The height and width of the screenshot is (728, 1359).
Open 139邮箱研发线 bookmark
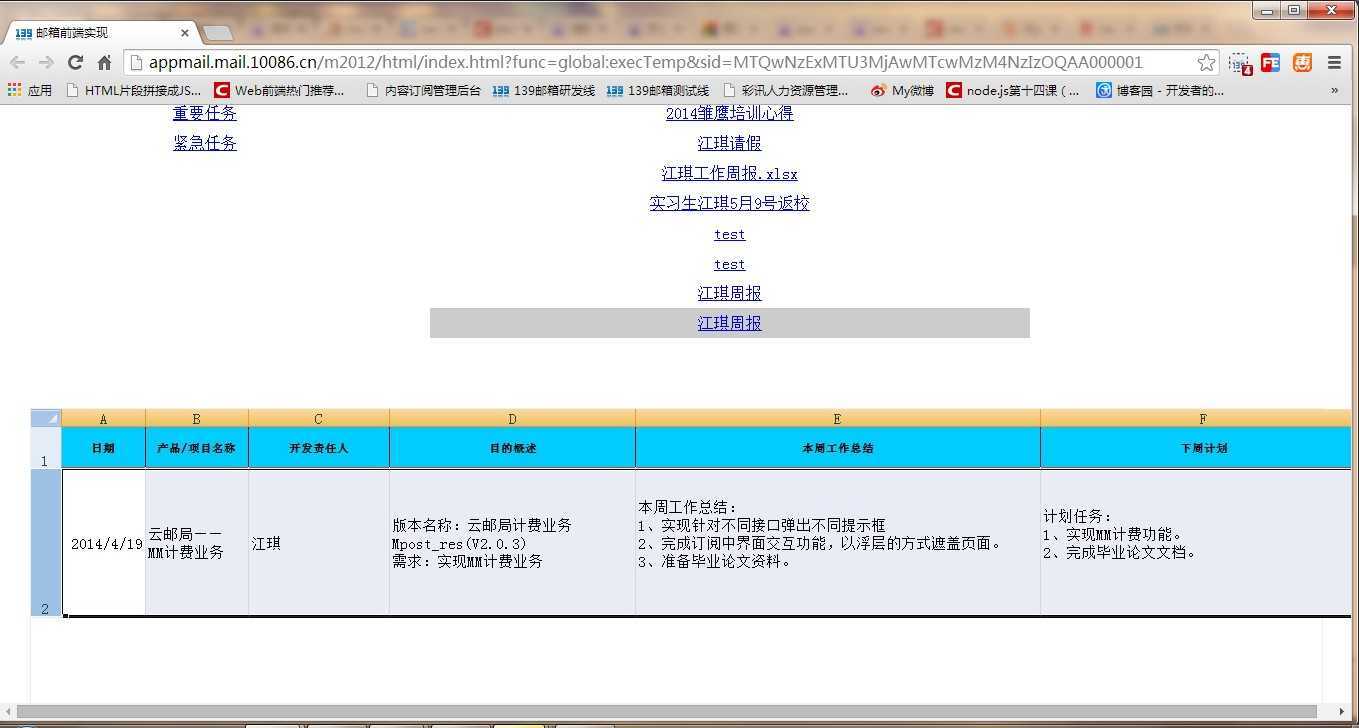(x=543, y=90)
